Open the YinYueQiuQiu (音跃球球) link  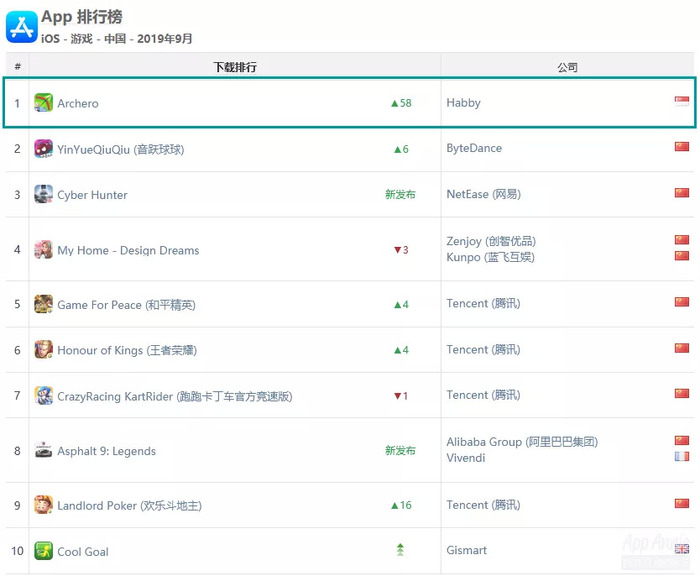click(121, 149)
